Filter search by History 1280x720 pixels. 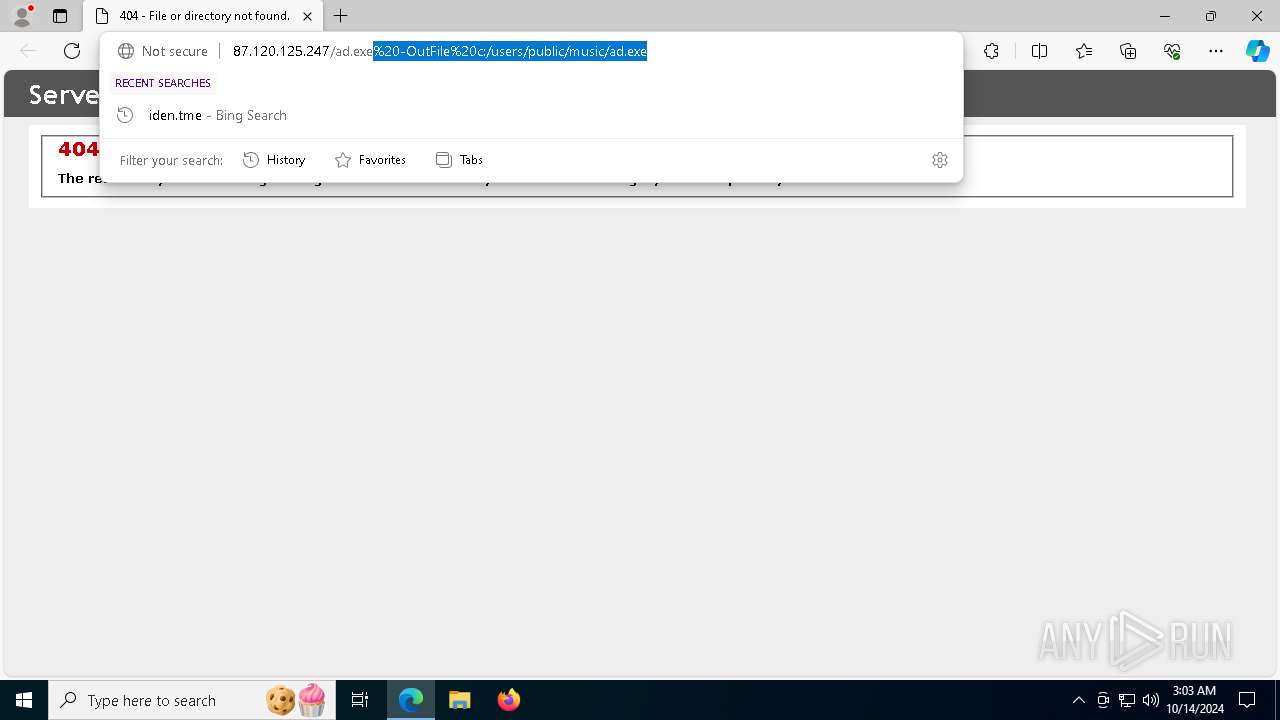click(x=274, y=160)
